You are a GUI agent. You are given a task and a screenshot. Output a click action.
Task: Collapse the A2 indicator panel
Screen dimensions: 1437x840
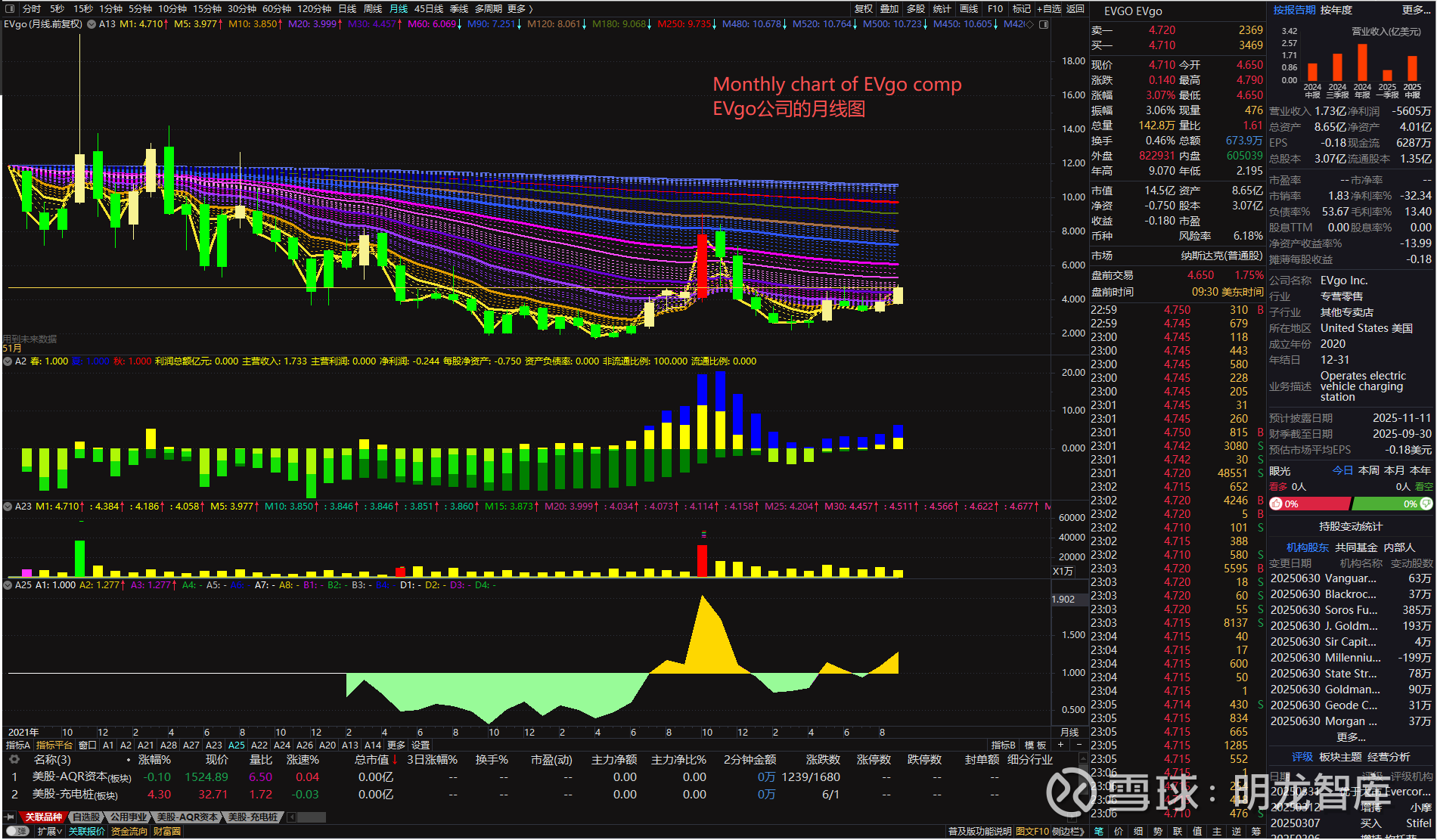[x=8, y=361]
